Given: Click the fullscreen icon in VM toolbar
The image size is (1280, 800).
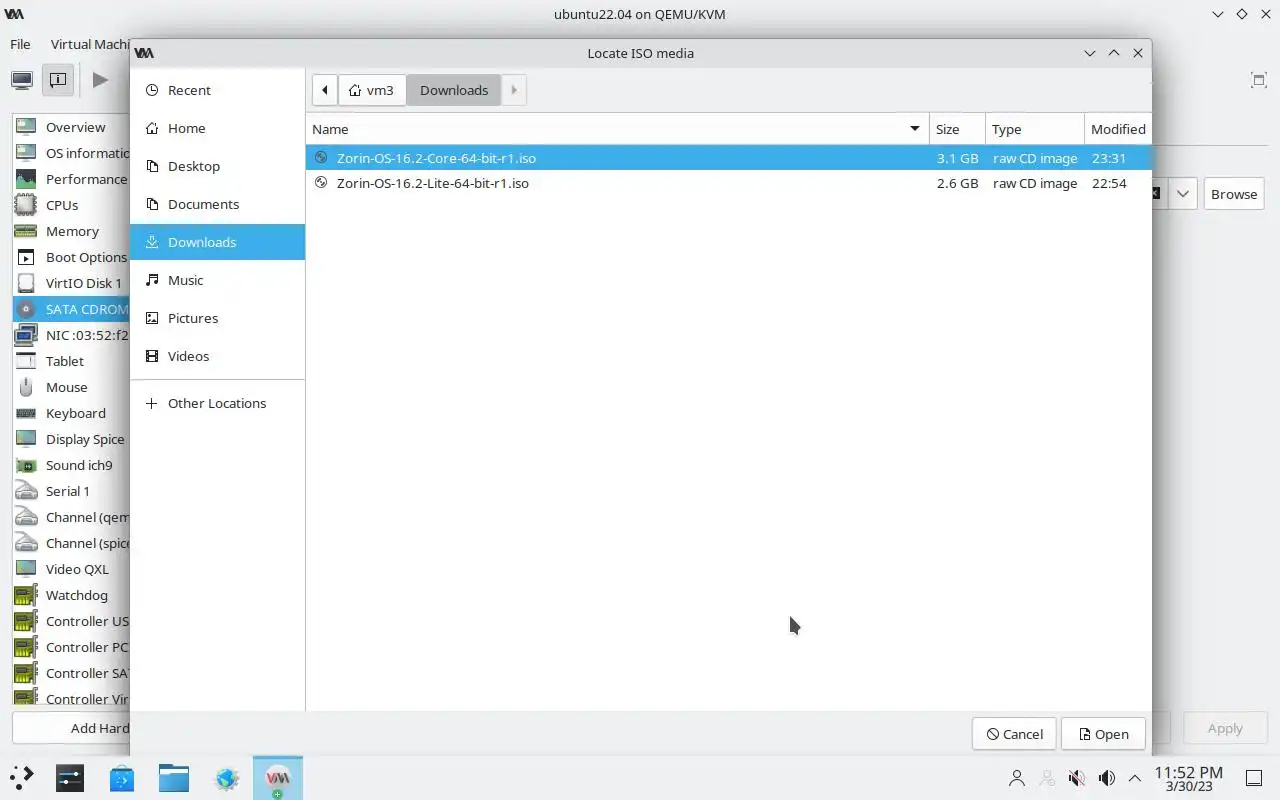Looking at the screenshot, I should pyautogui.click(x=1258, y=80).
